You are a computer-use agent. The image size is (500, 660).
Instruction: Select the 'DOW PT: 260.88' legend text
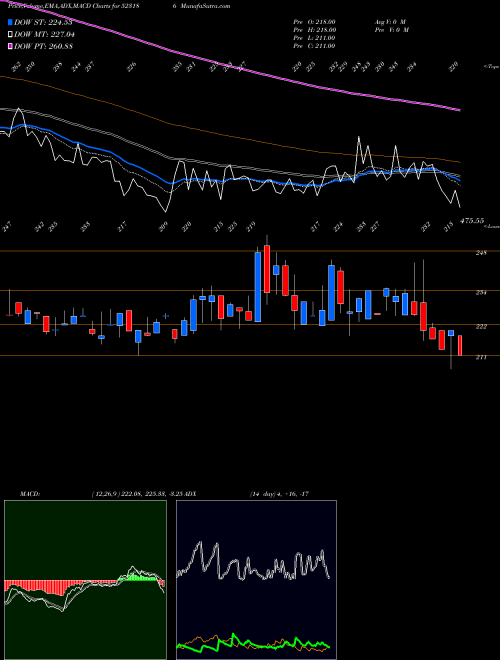[x=43, y=46]
